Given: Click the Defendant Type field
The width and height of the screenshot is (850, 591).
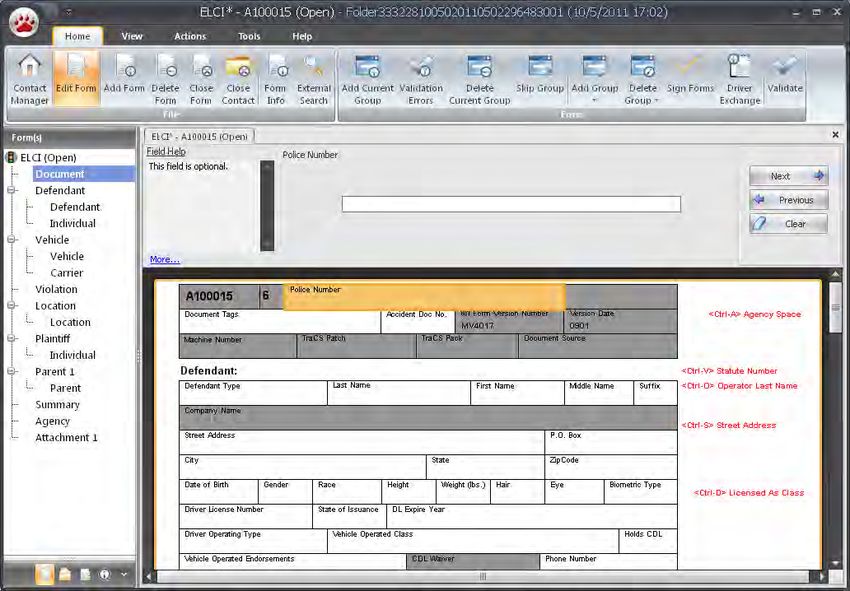Looking at the screenshot, I should point(253,393).
